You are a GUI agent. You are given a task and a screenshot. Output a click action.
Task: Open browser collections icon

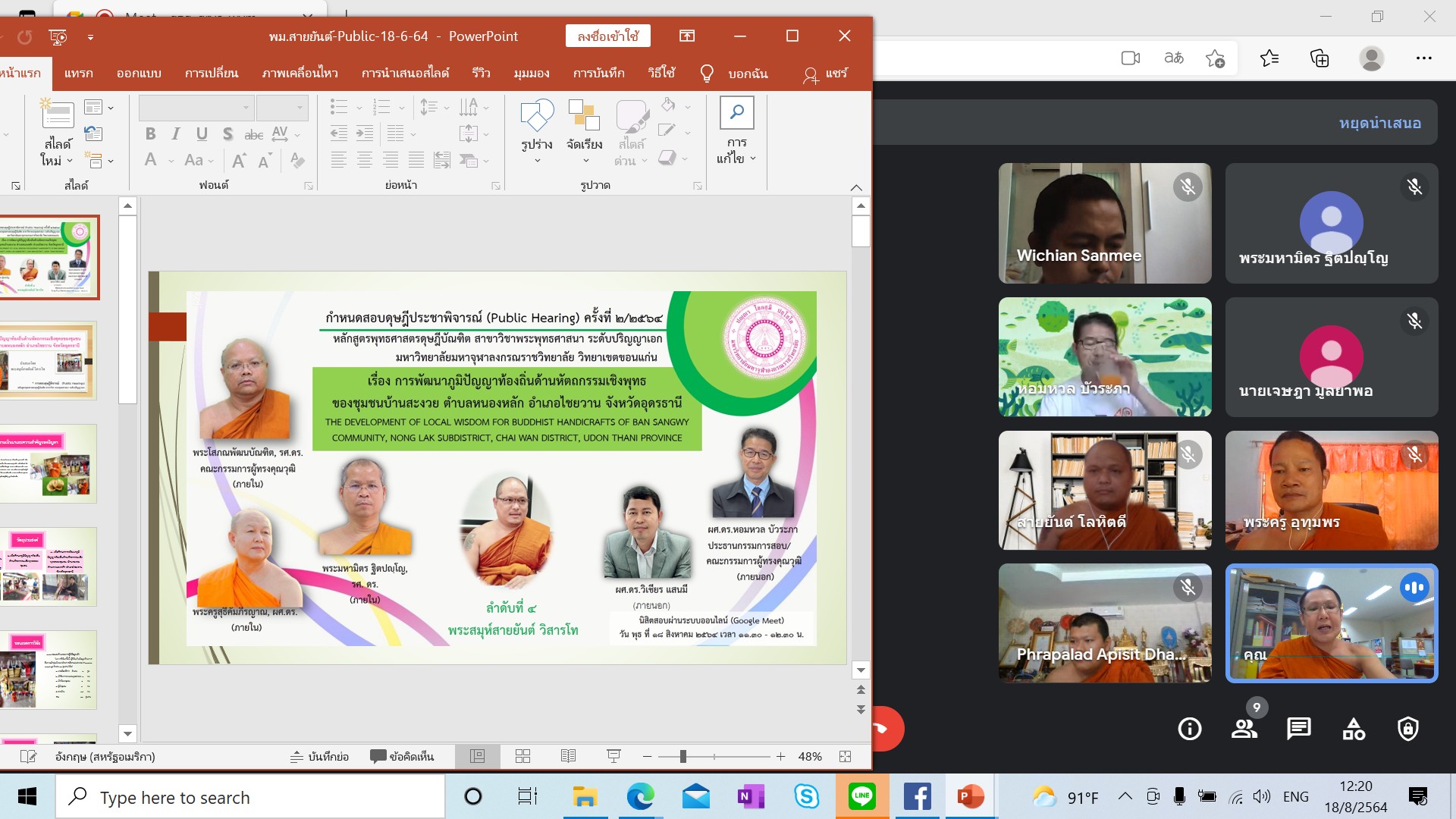coord(1319,58)
